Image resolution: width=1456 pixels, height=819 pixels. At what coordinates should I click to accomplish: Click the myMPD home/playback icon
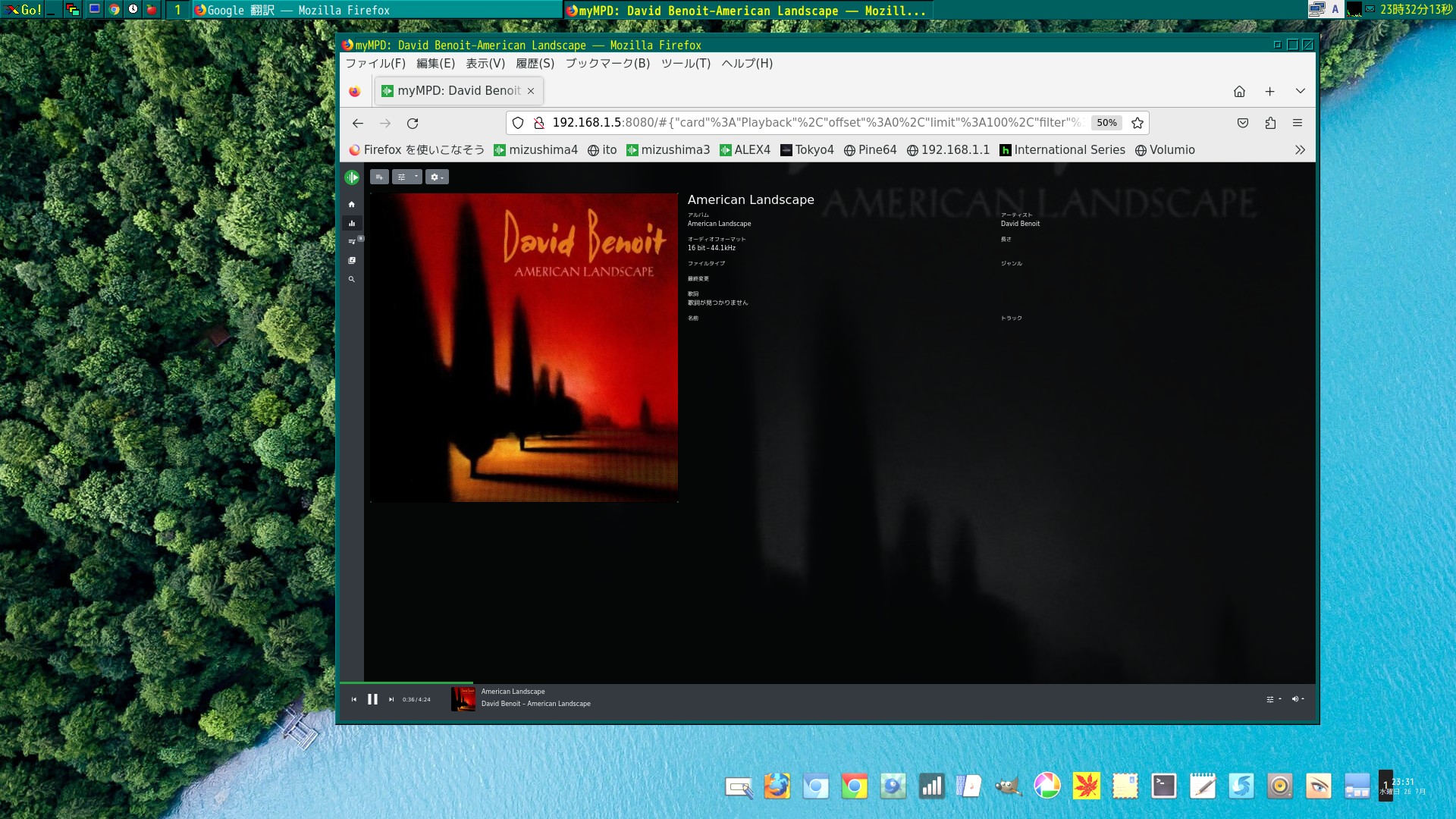point(352,204)
